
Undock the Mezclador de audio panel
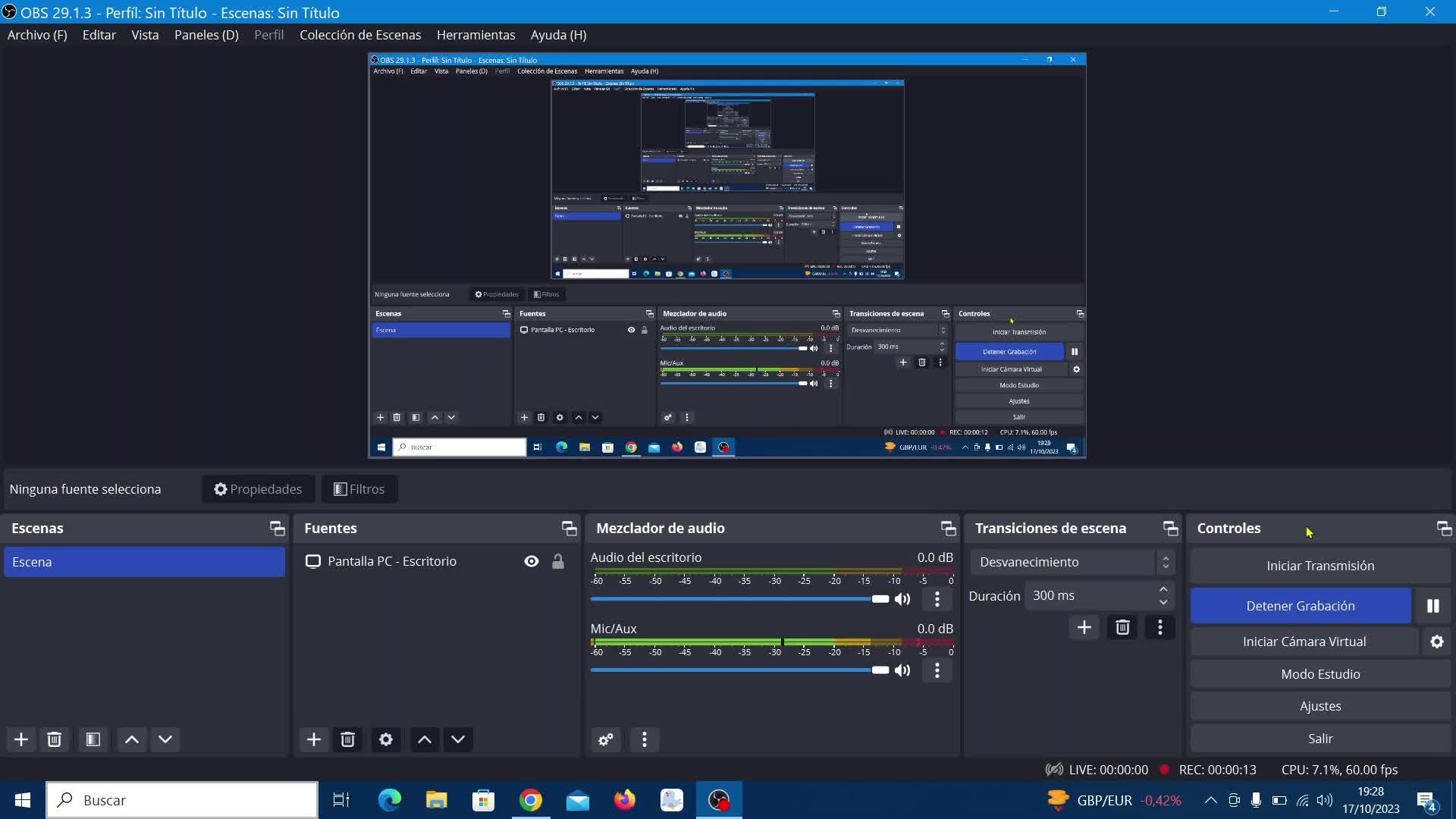click(x=948, y=529)
